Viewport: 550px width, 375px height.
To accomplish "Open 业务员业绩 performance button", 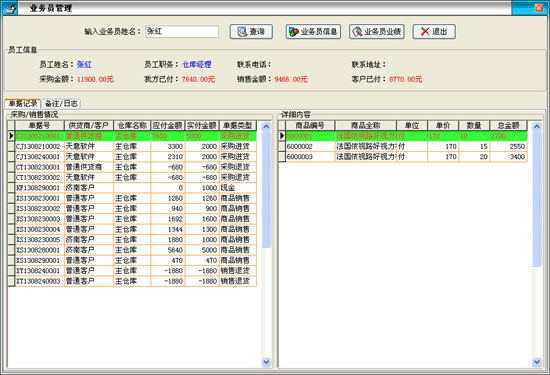I will [x=377, y=32].
